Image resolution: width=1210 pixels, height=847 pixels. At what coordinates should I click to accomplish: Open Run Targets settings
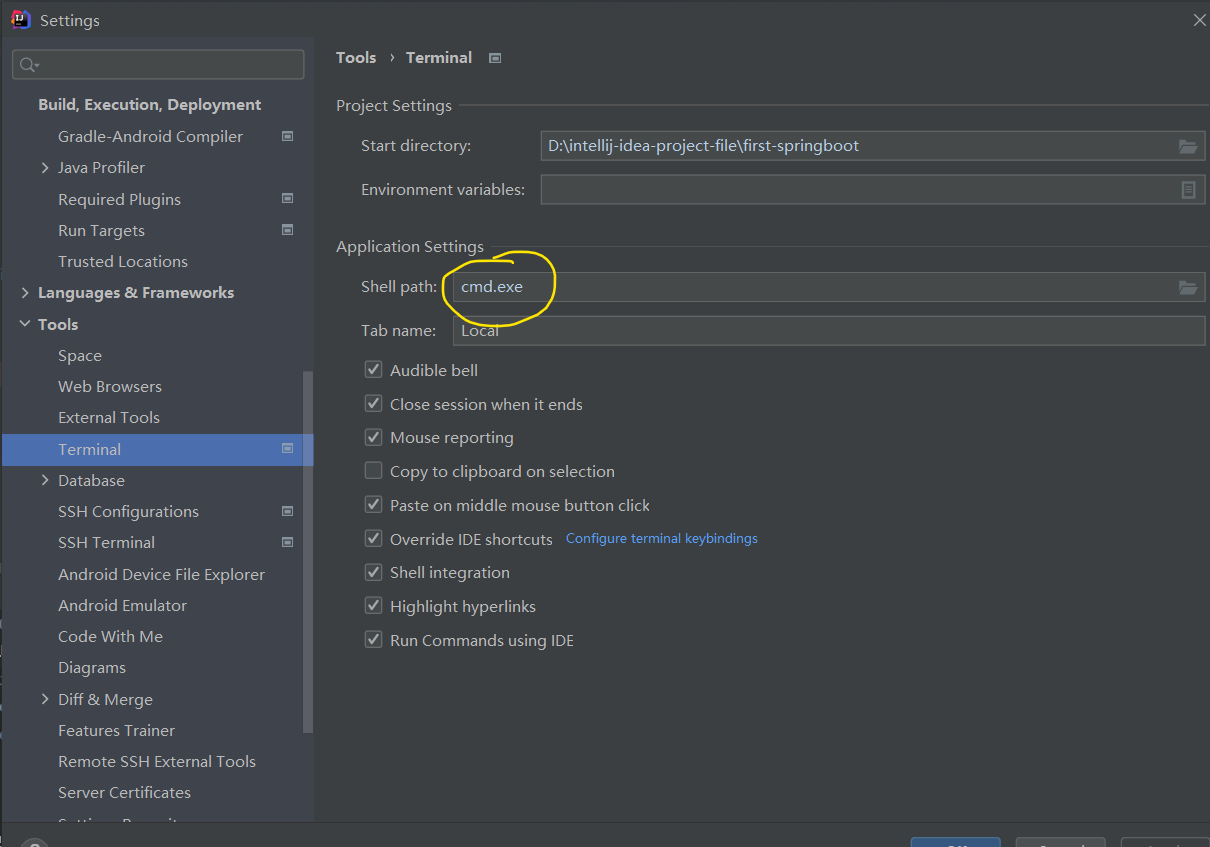click(101, 230)
